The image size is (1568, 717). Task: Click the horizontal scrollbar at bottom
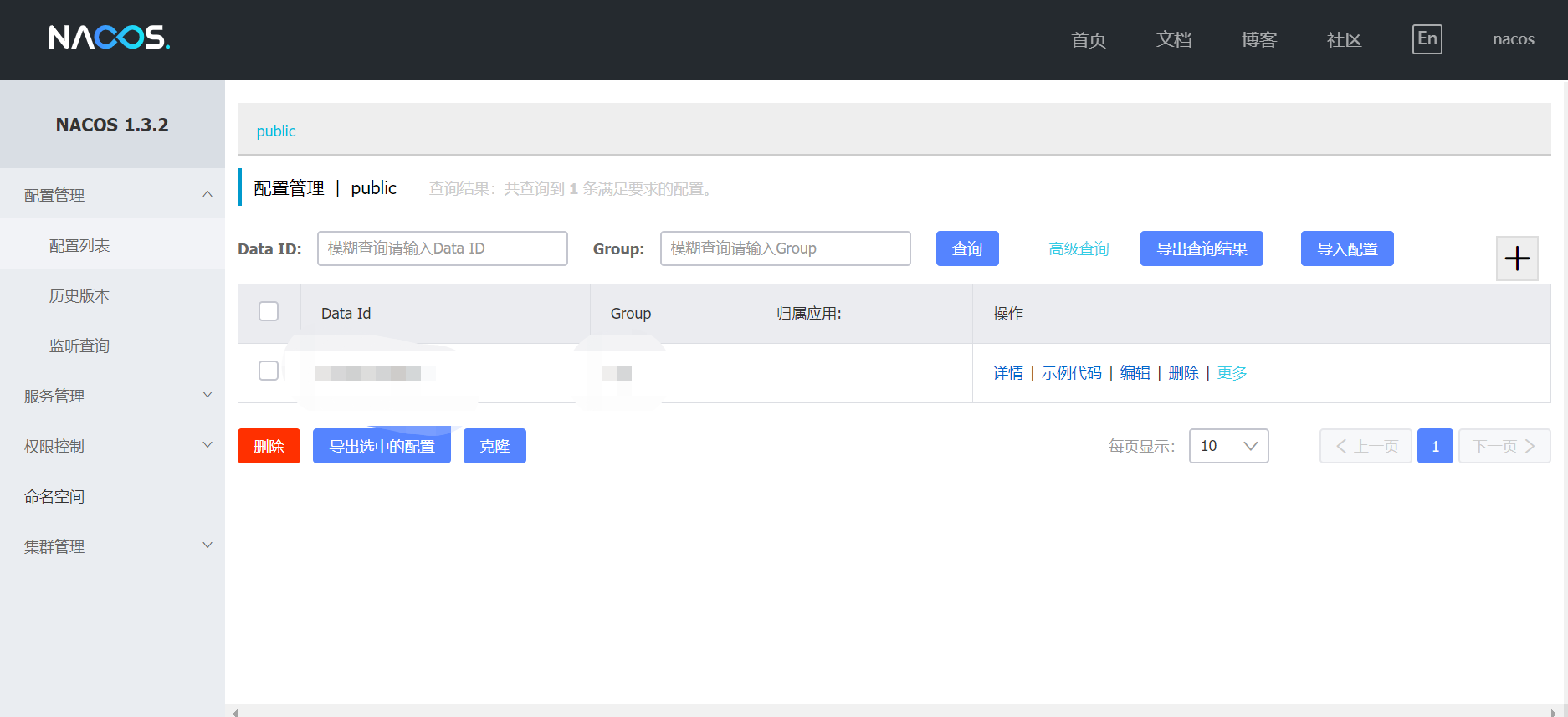point(894,712)
